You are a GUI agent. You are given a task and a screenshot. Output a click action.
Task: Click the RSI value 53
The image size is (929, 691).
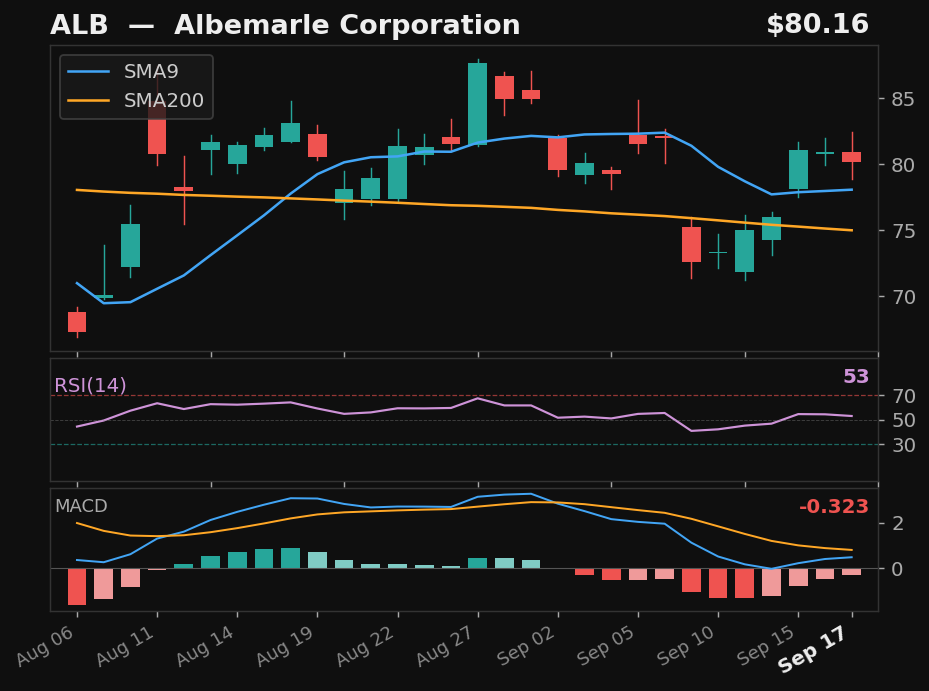[856, 376]
